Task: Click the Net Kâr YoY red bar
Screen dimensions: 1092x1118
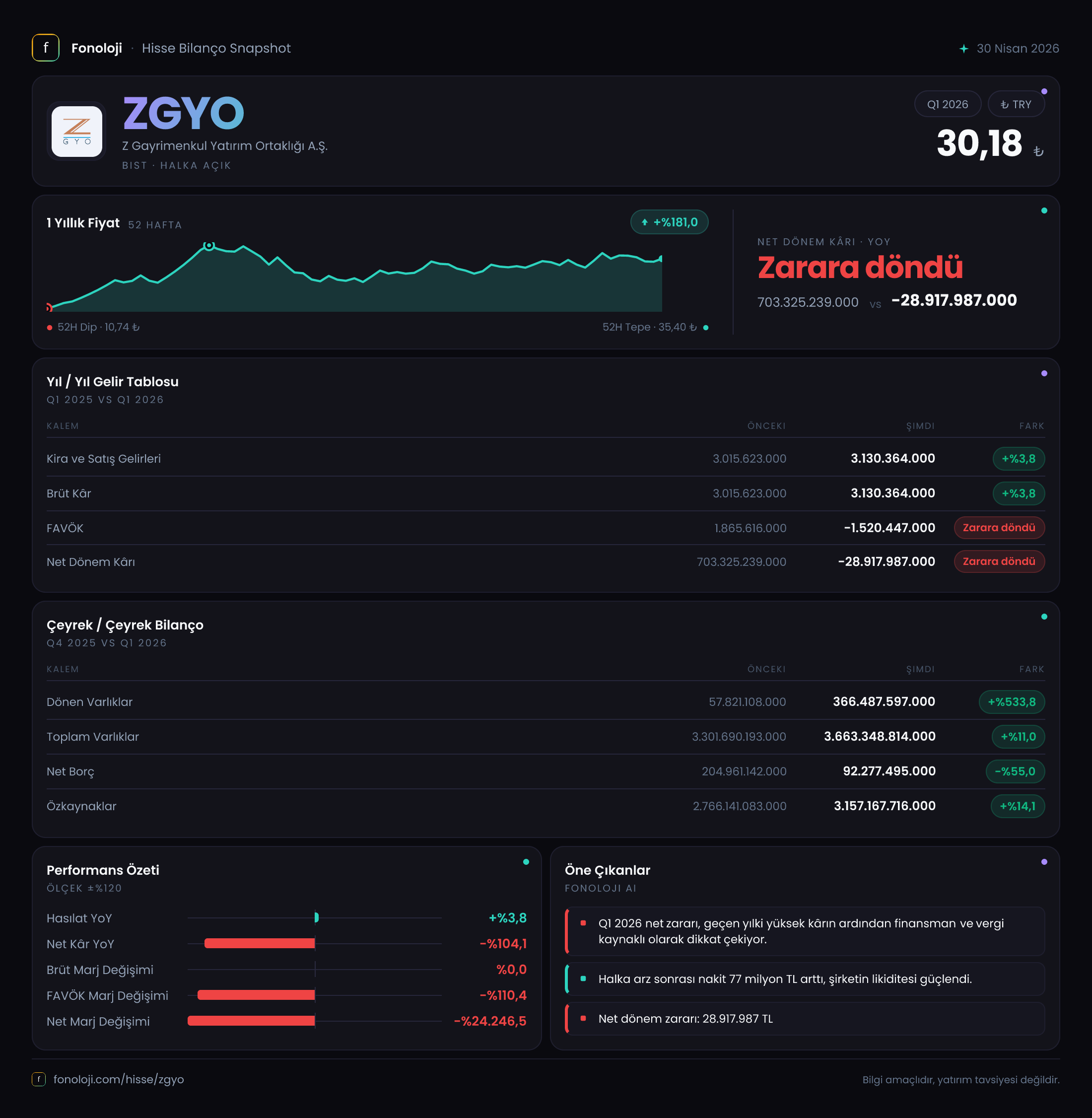Action: (x=260, y=944)
